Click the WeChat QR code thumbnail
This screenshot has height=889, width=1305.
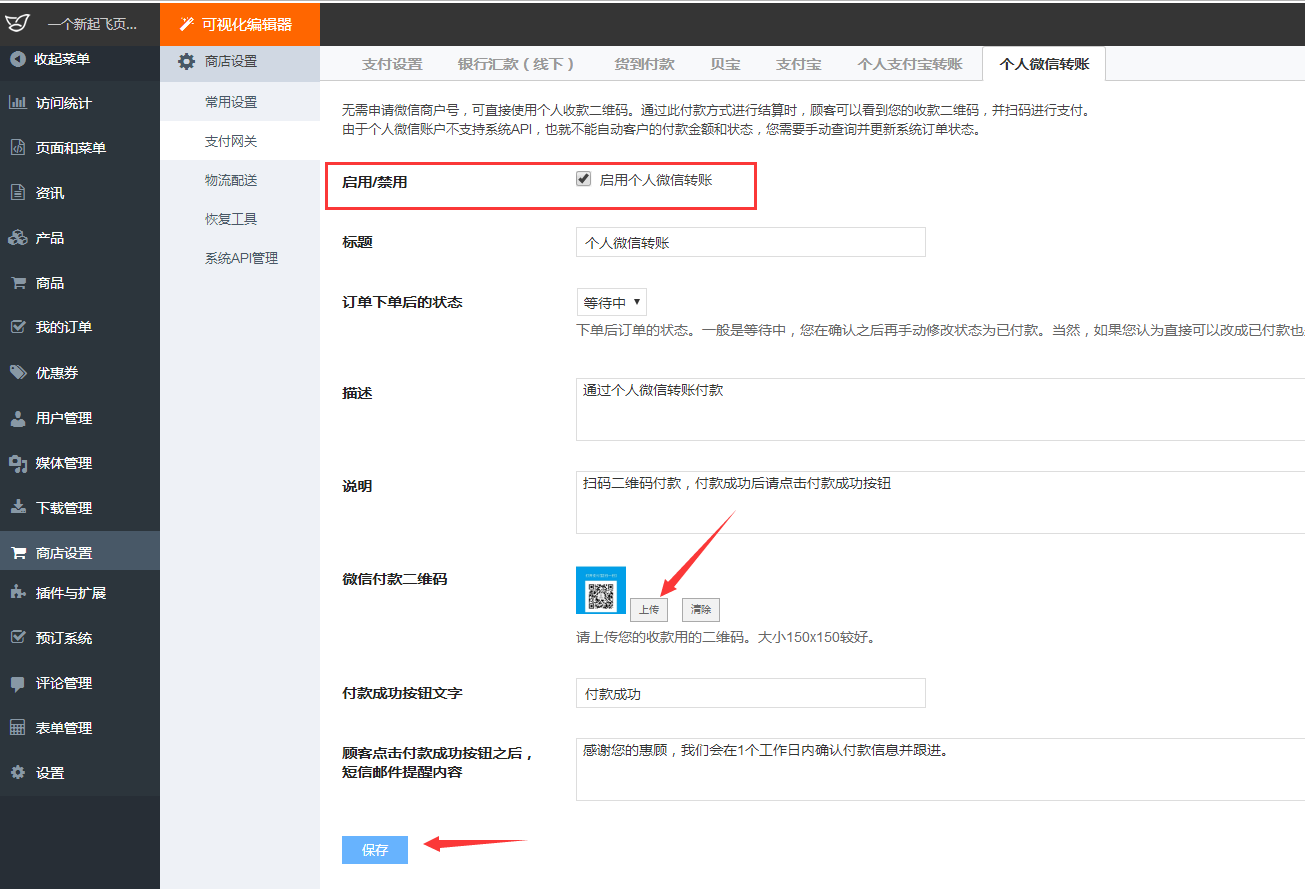click(x=601, y=590)
